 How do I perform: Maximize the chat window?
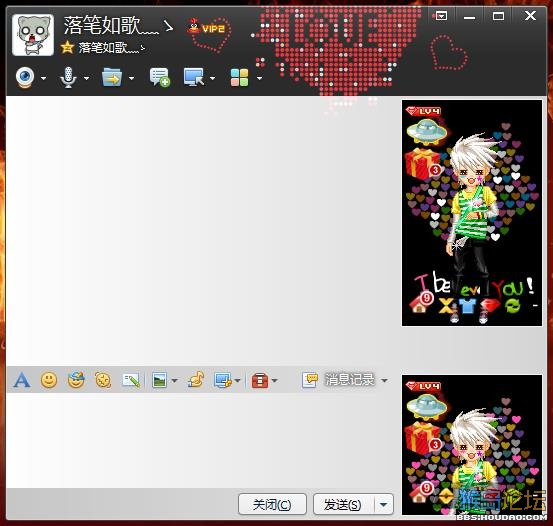tap(498, 16)
